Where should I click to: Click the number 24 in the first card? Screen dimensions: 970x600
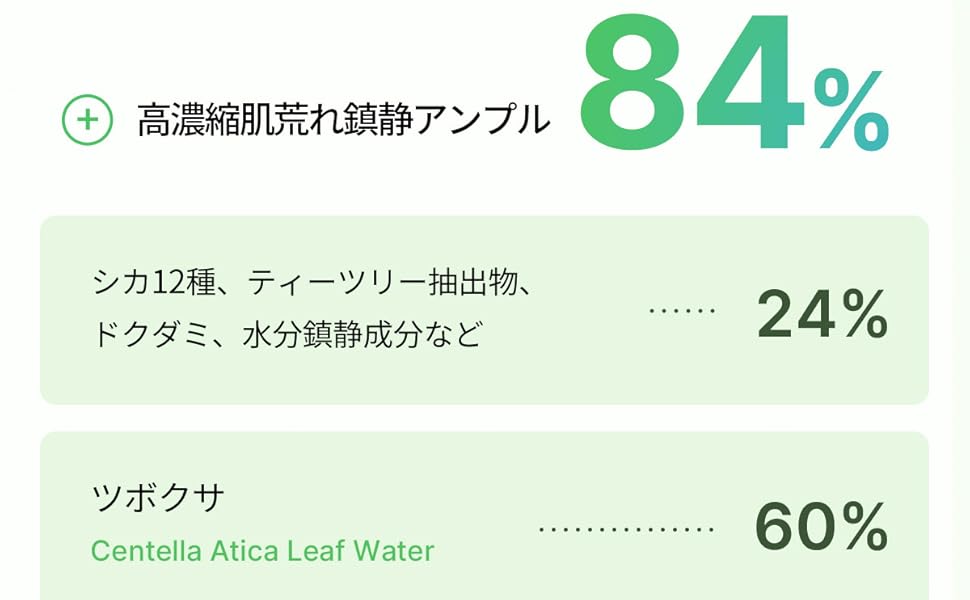point(790,315)
